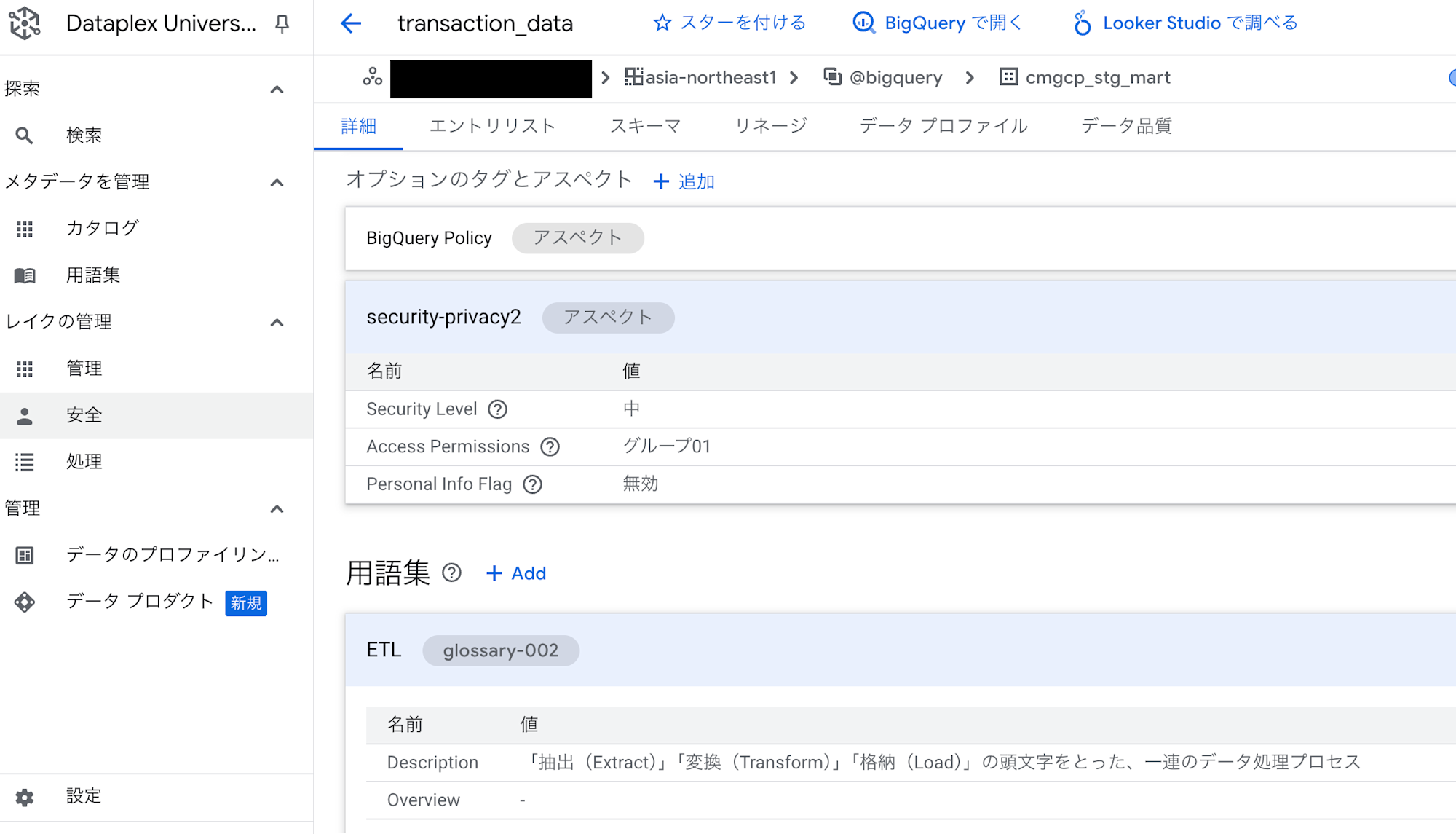Select cmgcp_stg_mart in breadcrumb

click(x=1097, y=78)
